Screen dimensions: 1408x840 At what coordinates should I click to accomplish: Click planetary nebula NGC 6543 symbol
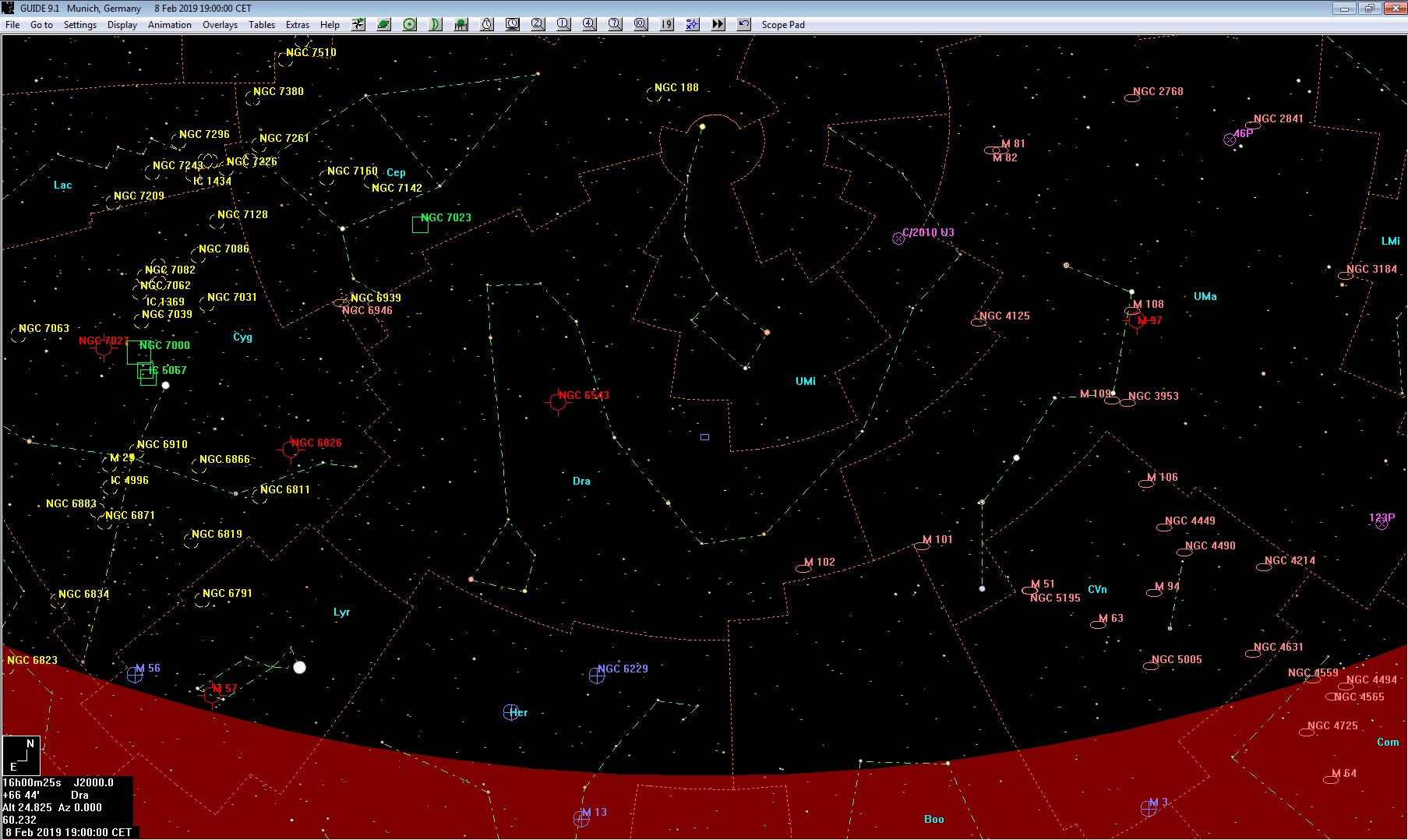(x=558, y=402)
